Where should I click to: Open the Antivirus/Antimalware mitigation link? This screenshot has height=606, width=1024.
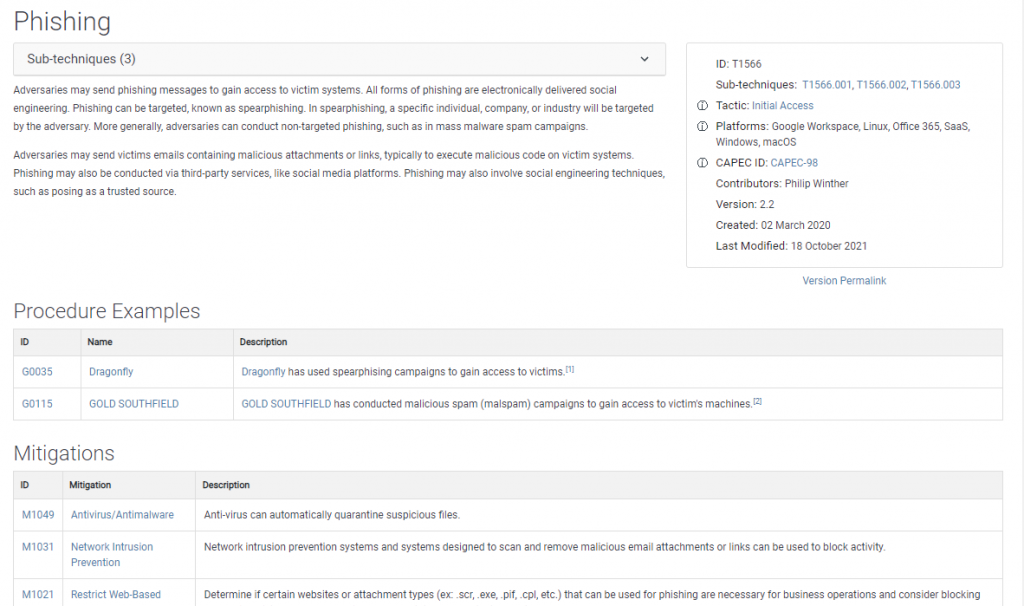[x=123, y=515]
